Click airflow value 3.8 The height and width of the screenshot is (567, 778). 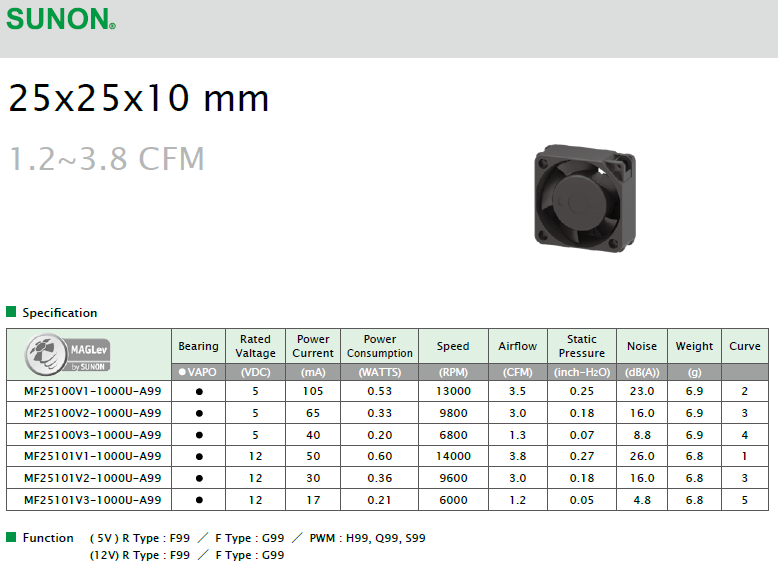[518, 456]
